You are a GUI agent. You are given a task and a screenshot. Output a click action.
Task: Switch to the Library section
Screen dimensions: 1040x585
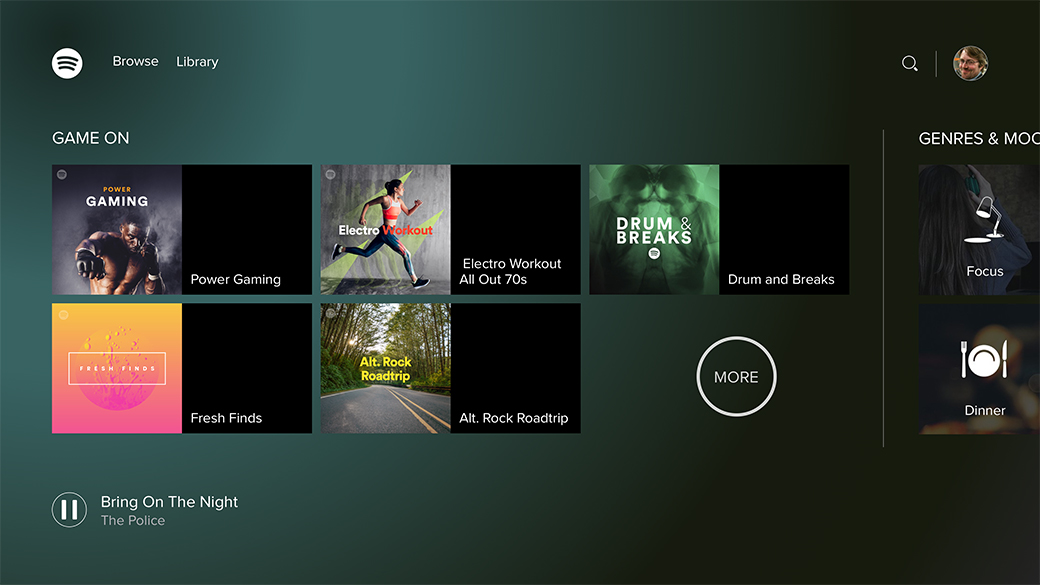[197, 62]
